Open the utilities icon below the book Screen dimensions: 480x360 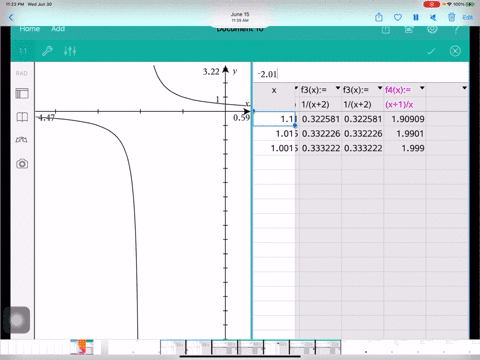(x=22, y=140)
